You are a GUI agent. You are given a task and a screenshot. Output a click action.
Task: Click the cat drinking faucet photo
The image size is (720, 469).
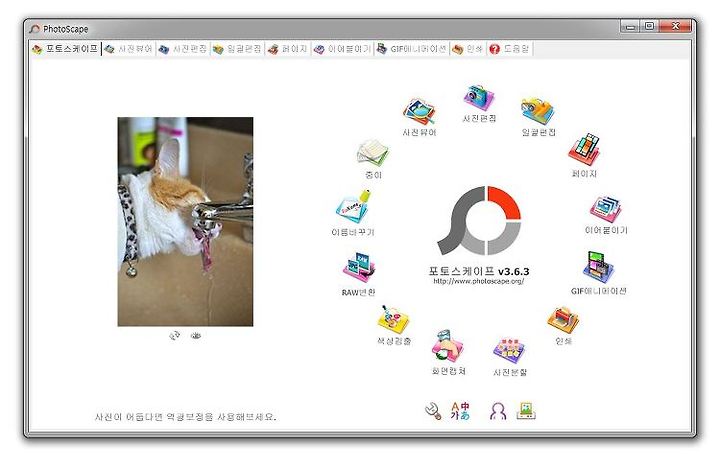coord(185,222)
